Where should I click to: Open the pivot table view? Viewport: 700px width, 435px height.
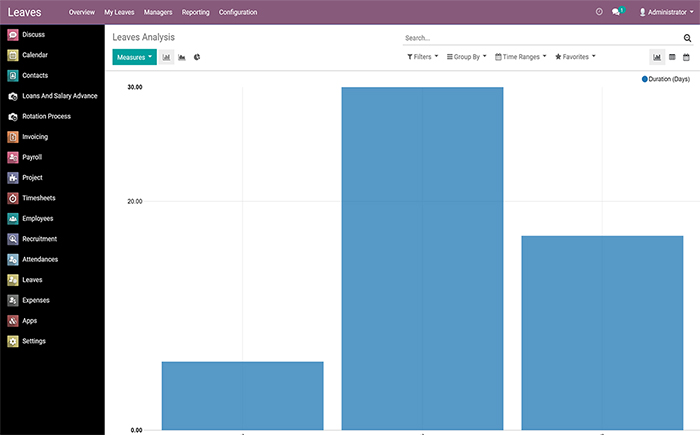click(x=672, y=57)
